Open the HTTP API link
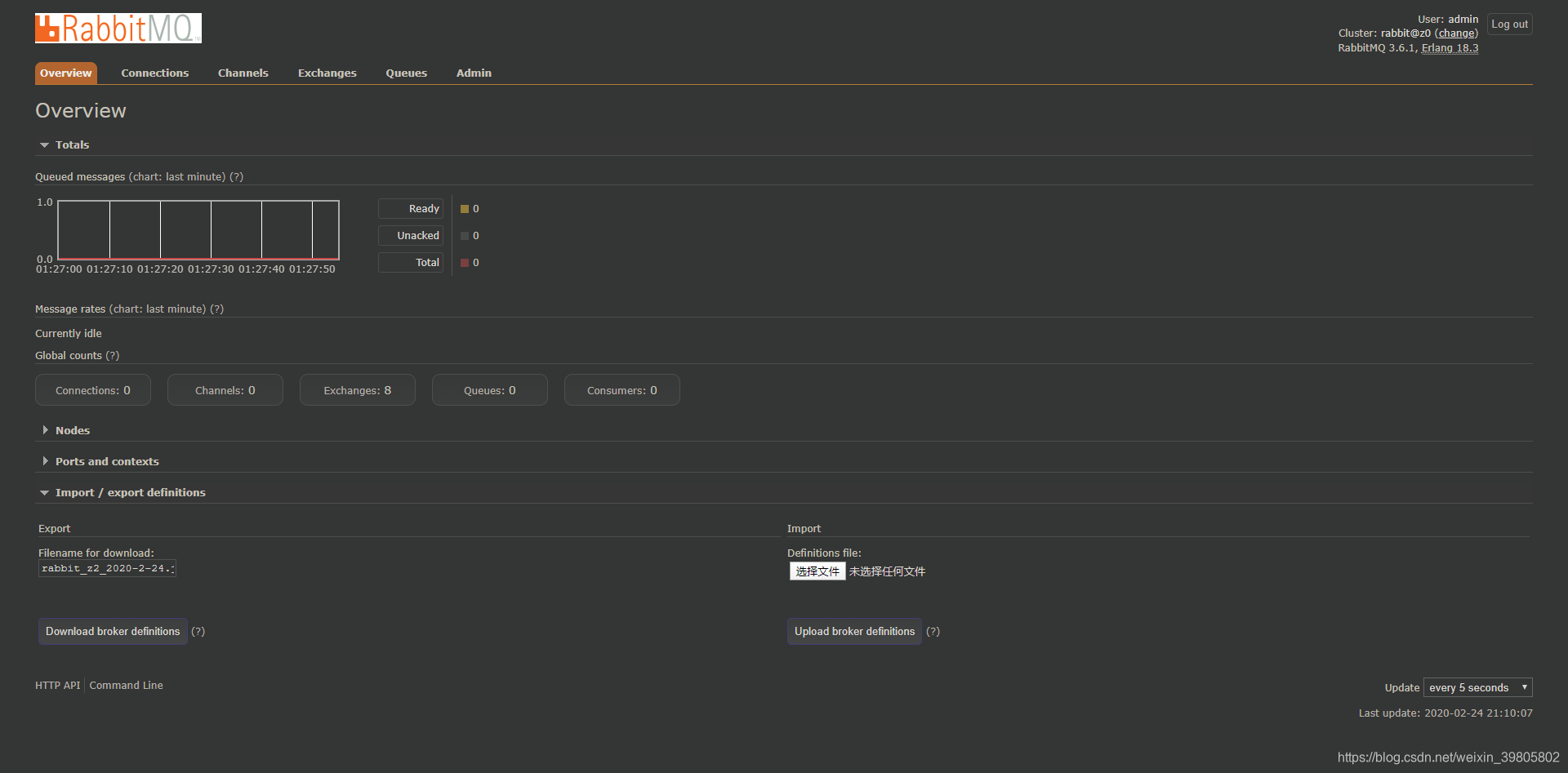 point(58,686)
